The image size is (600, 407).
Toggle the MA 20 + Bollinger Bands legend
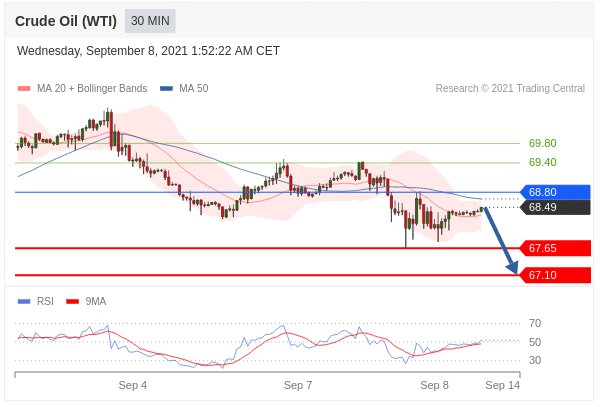(x=91, y=89)
